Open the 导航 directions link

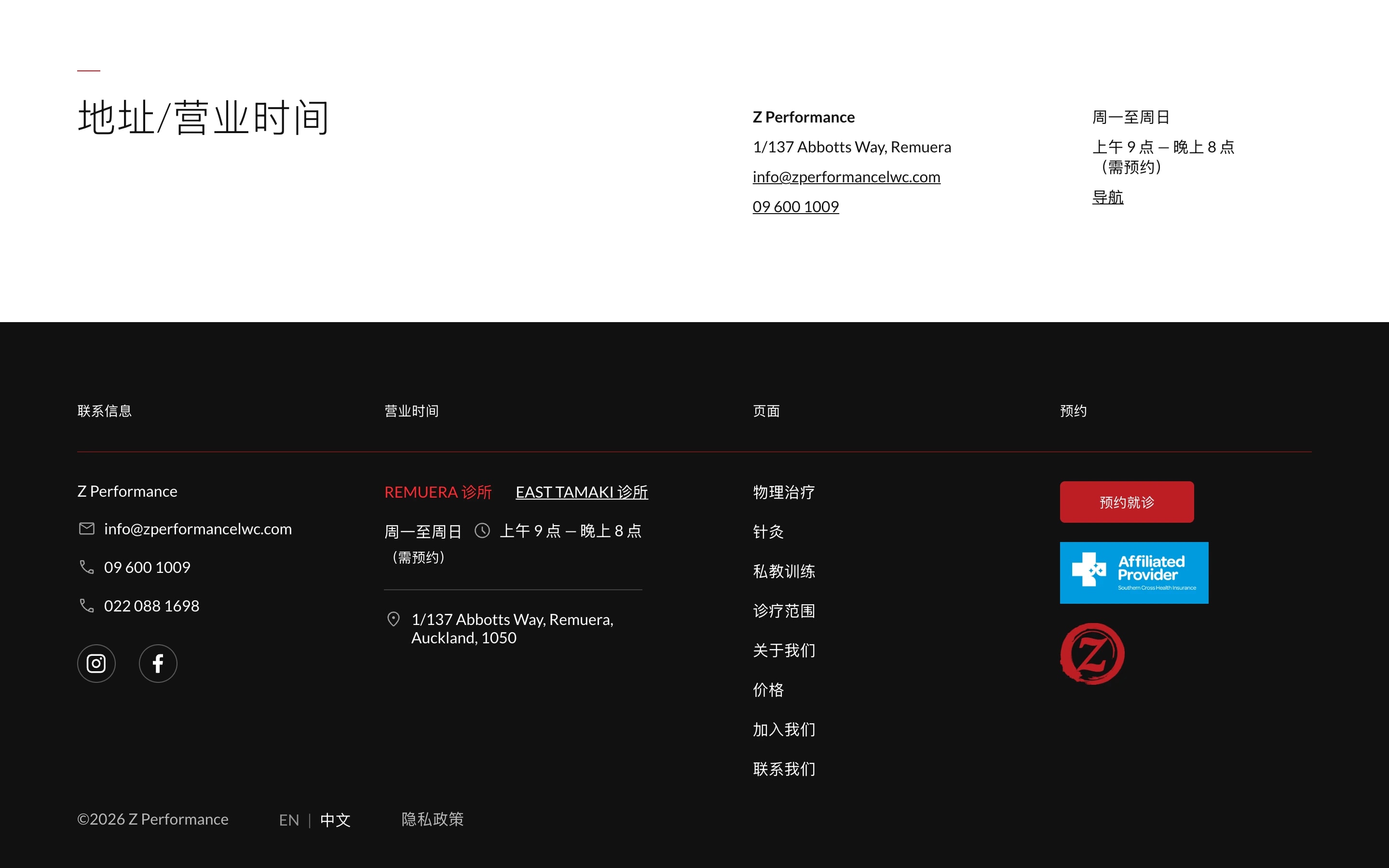1107,197
